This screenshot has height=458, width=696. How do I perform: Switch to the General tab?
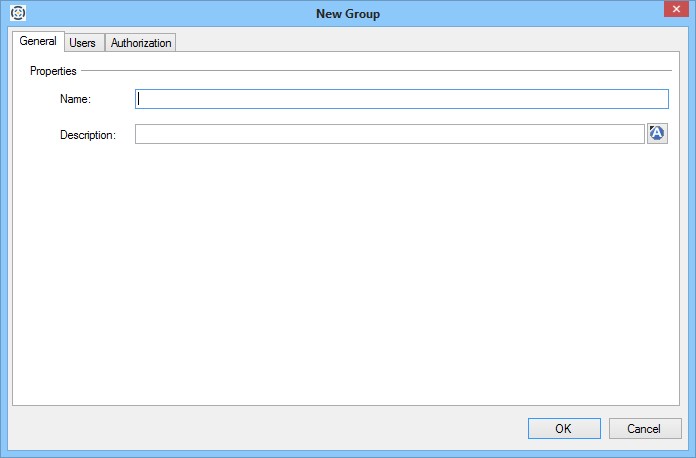[x=37, y=42]
